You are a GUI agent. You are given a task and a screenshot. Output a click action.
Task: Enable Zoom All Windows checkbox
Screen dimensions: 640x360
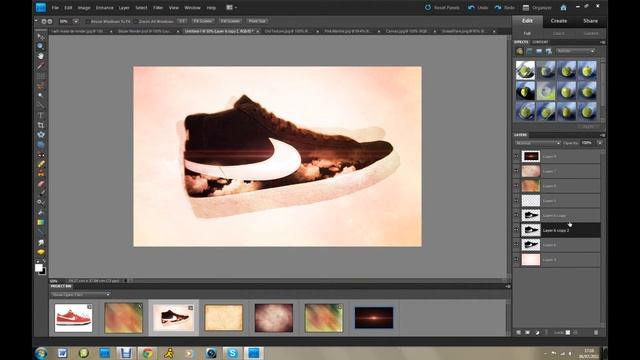pyautogui.click(x=136, y=21)
